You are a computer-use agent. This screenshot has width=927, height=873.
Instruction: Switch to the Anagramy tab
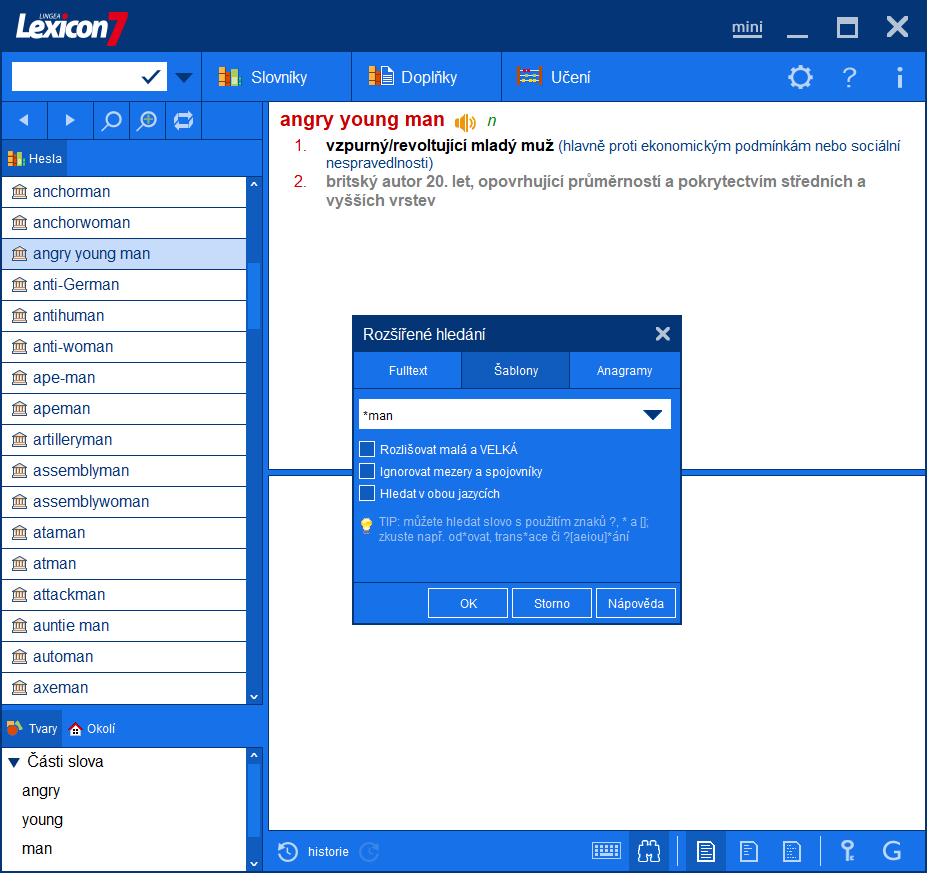point(624,370)
